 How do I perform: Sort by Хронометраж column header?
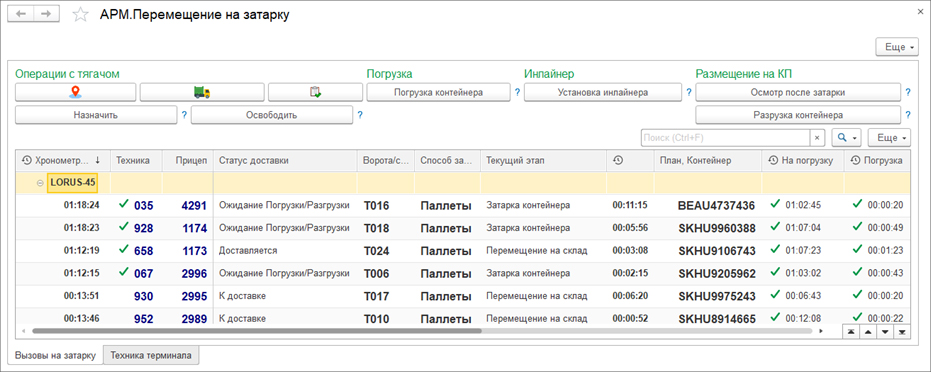[x=63, y=160]
